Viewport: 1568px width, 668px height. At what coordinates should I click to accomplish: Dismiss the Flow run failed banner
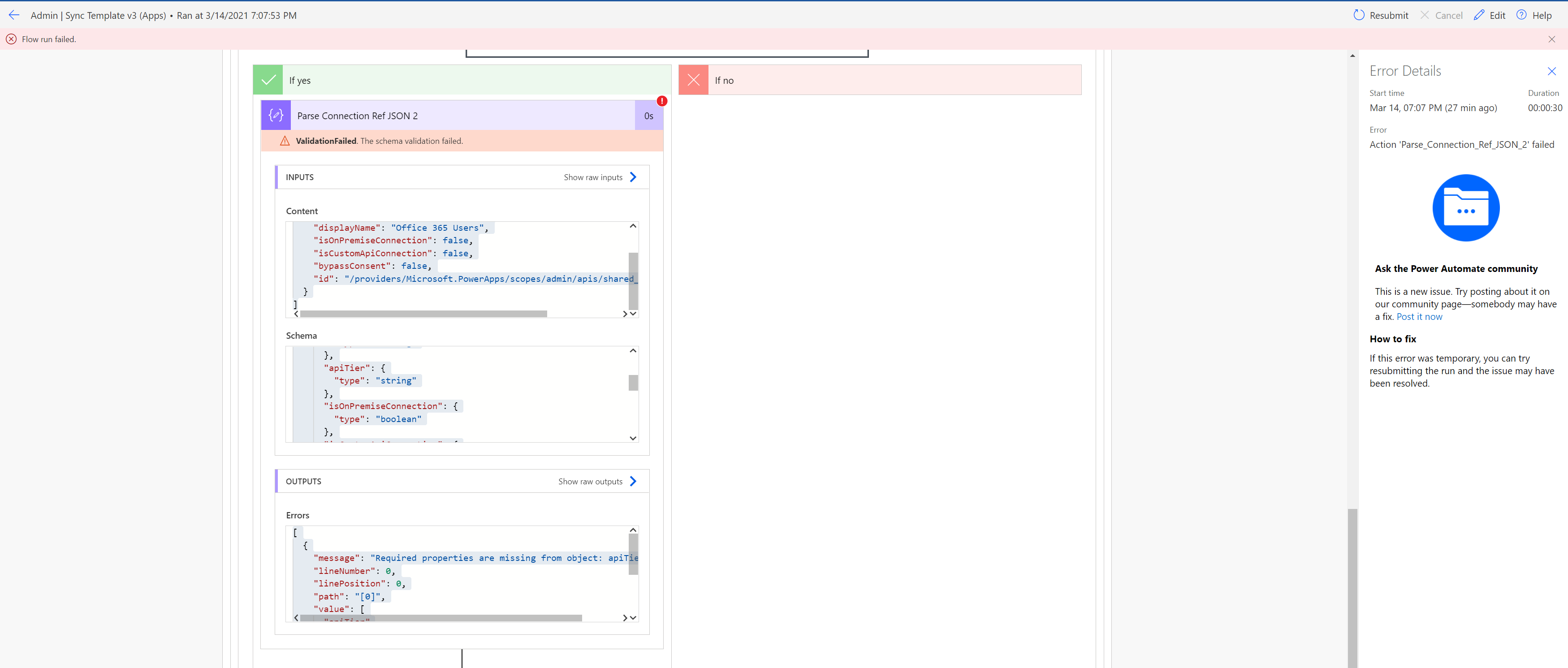point(1552,39)
